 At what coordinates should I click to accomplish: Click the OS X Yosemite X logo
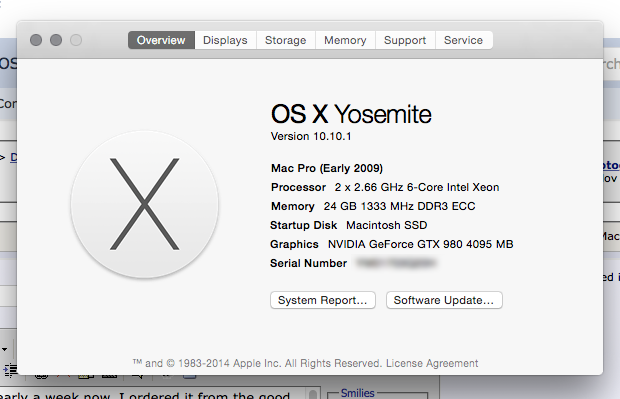pos(145,204)
